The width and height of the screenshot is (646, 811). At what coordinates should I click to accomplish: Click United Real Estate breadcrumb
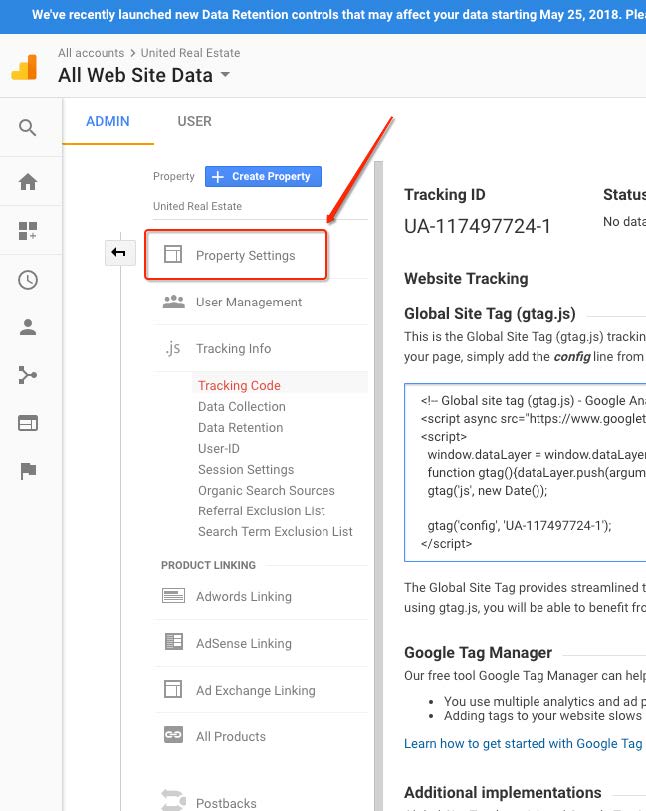[190, 53]
